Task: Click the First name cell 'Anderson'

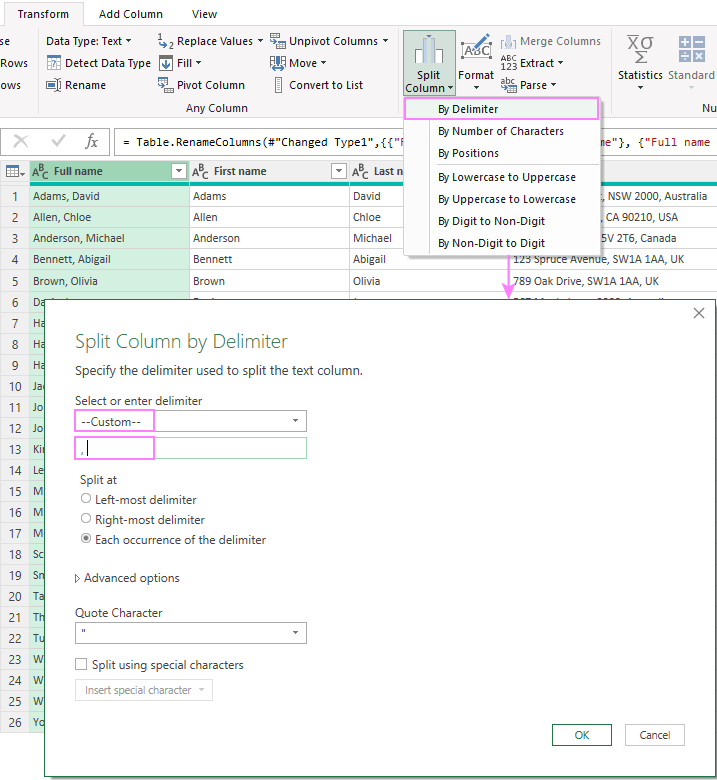Action: click(x=269, y=238)
